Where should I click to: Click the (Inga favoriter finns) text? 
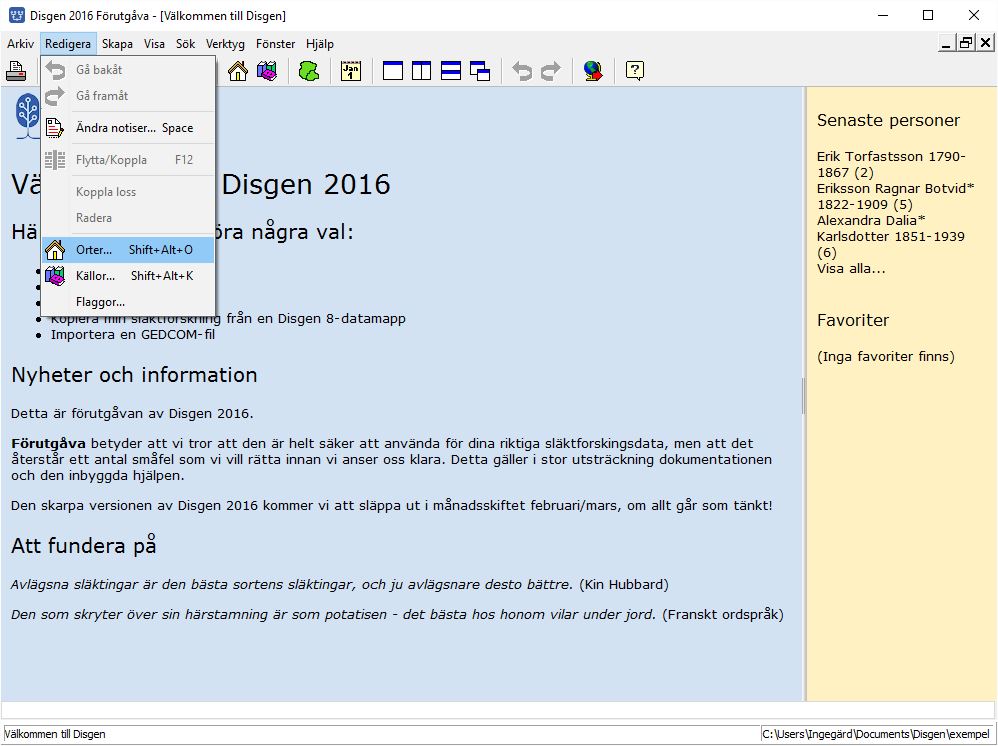point(886,356)
